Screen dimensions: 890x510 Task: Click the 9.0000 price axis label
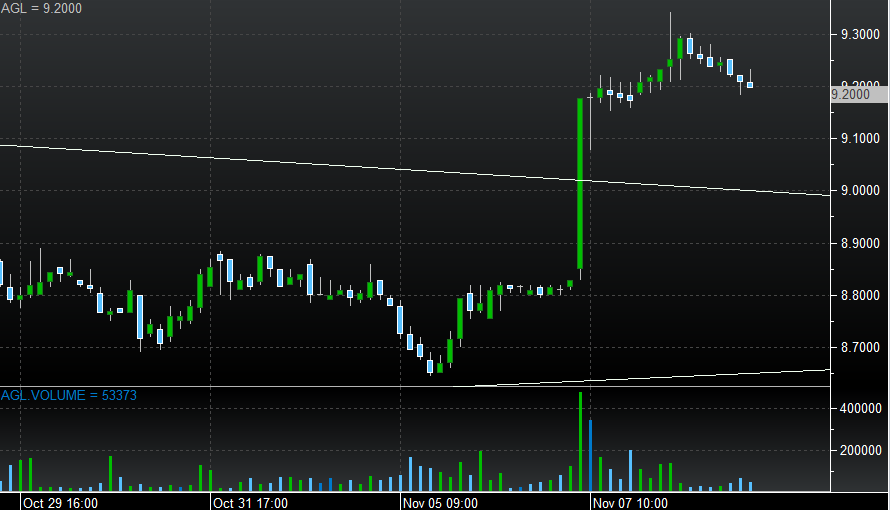pyautogui.click(x=861, y=191)
